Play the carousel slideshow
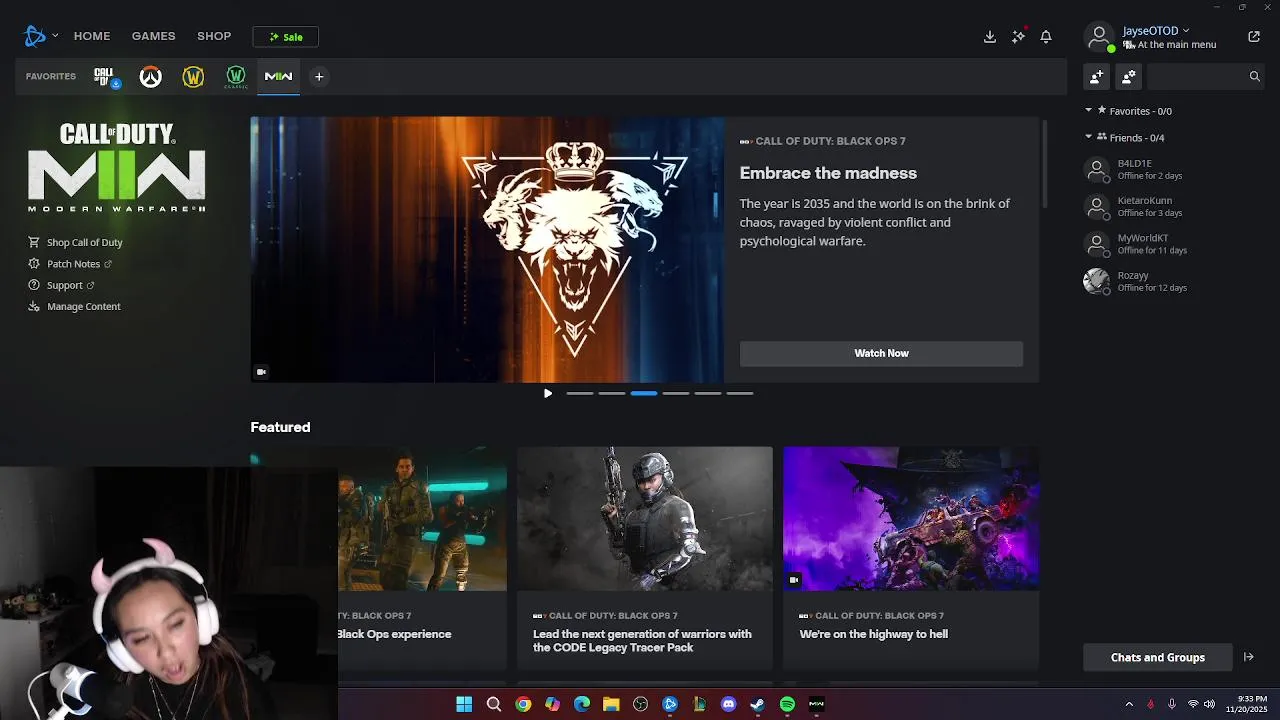1280x720 pixels. [x=548, y=393]
